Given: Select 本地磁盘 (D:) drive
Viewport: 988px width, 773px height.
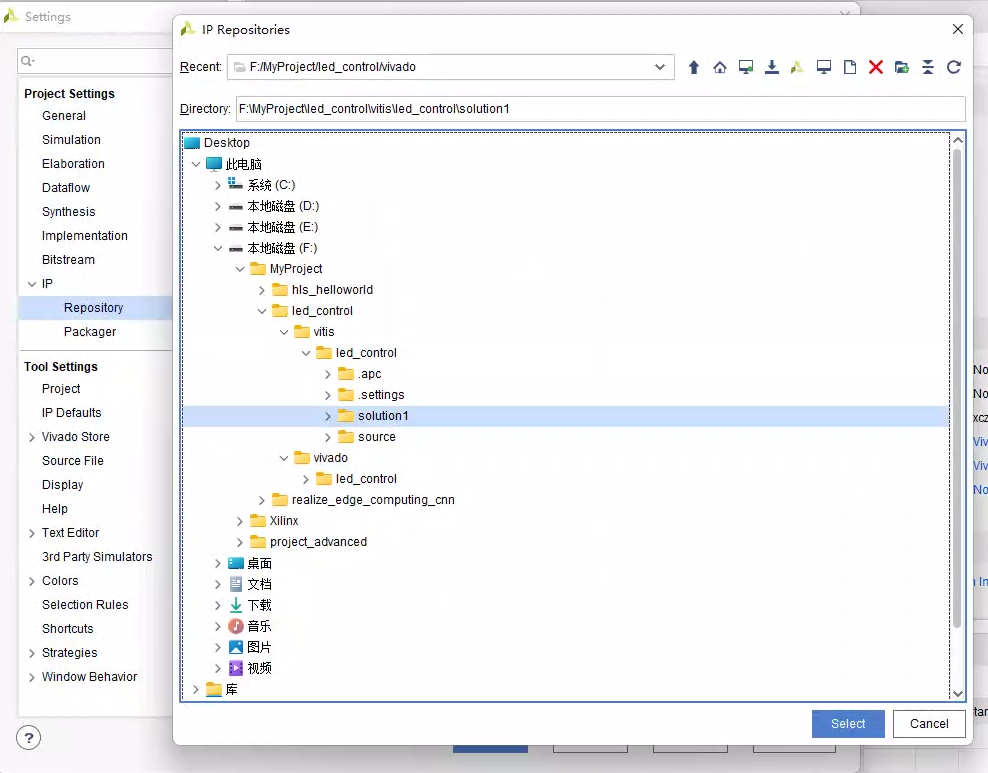Looking at the screenshot, I should coord(282,206).
